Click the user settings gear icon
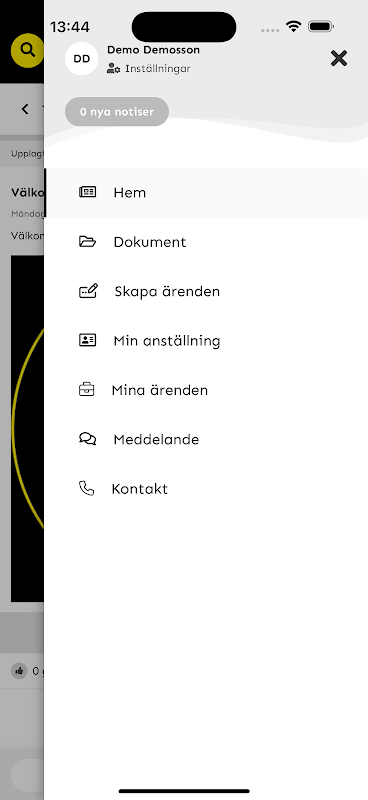This screenshot has height=800, width=368. [113, 69]
